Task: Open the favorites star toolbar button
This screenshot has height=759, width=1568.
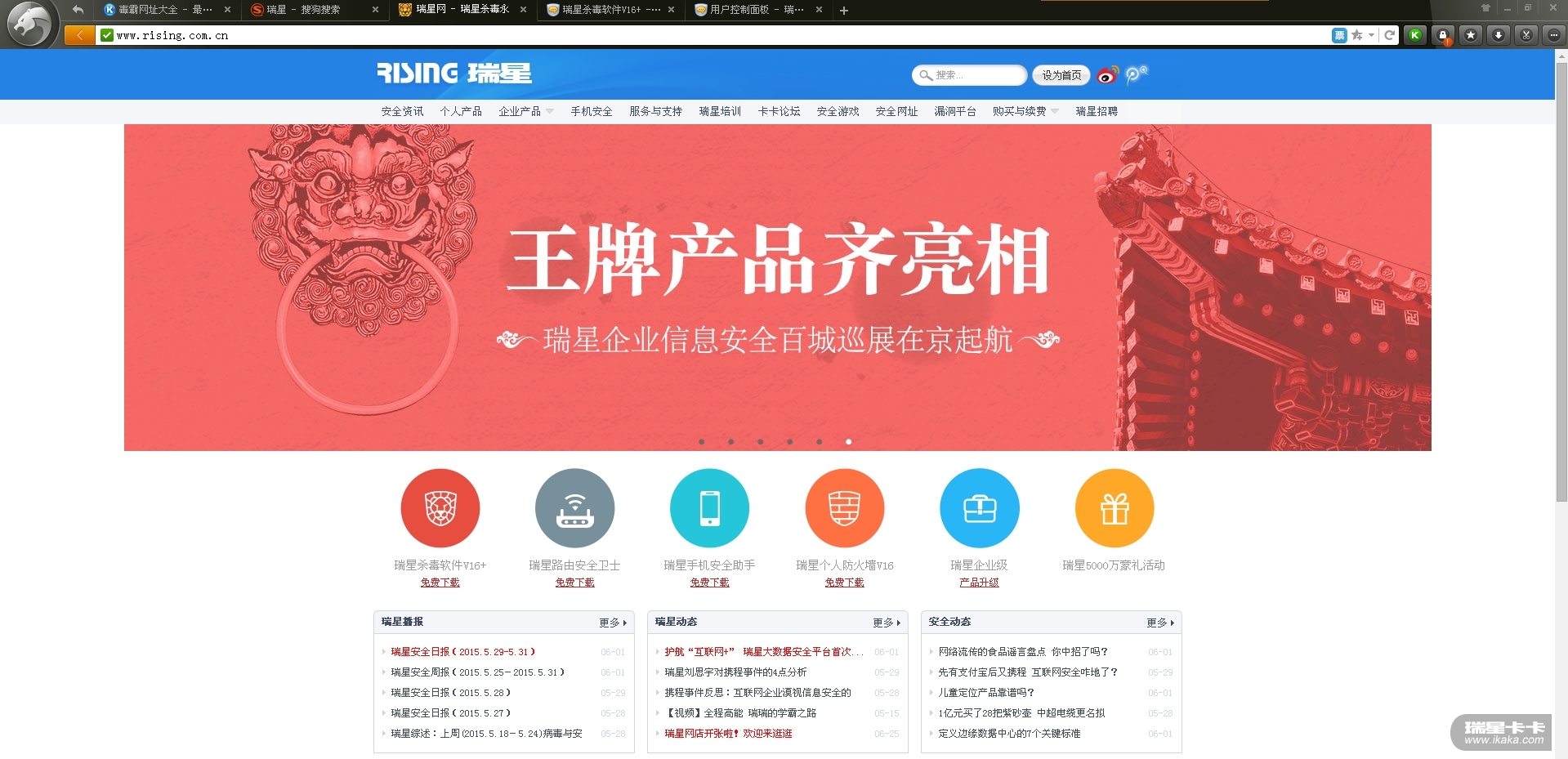Action: [x=1471, y=35]
